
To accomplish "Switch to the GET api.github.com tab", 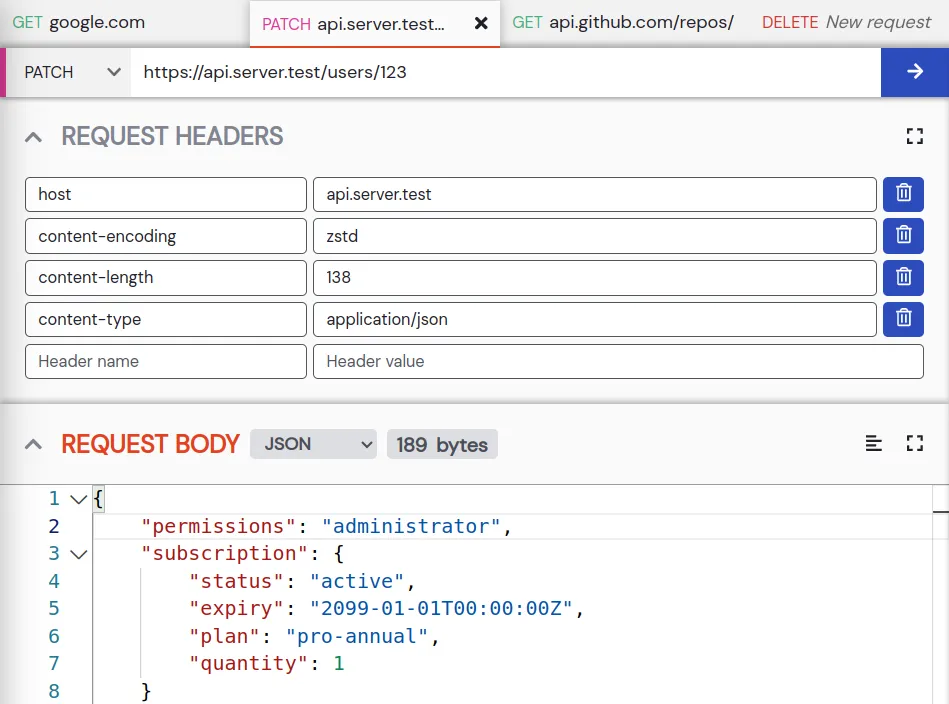I will point(623,22).
